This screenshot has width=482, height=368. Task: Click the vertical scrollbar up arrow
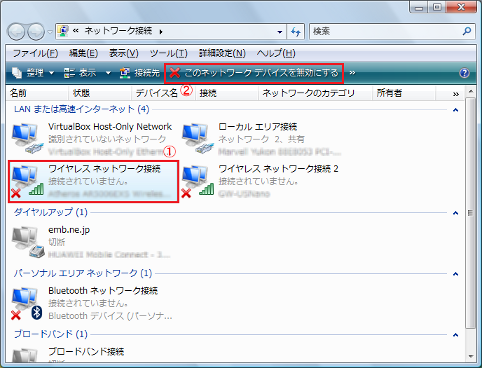point(470,91)
